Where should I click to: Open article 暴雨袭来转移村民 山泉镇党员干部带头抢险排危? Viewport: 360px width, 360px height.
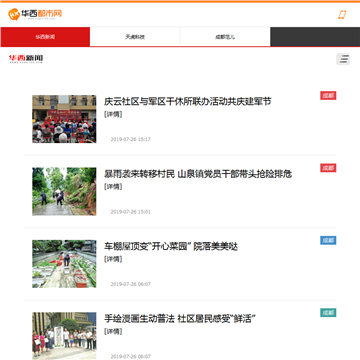pos(198,174)
